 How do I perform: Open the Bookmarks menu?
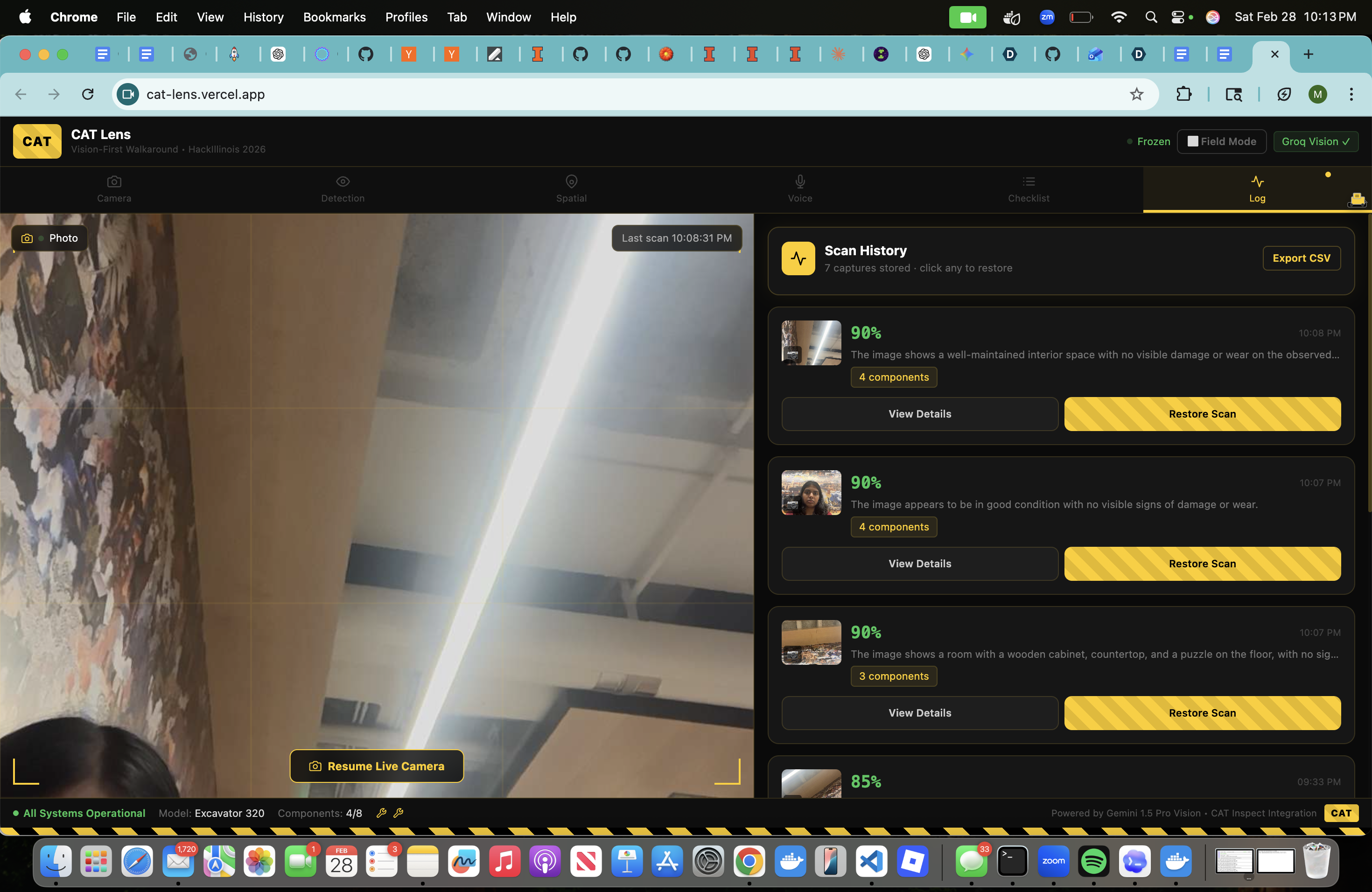tap(334, 17)
